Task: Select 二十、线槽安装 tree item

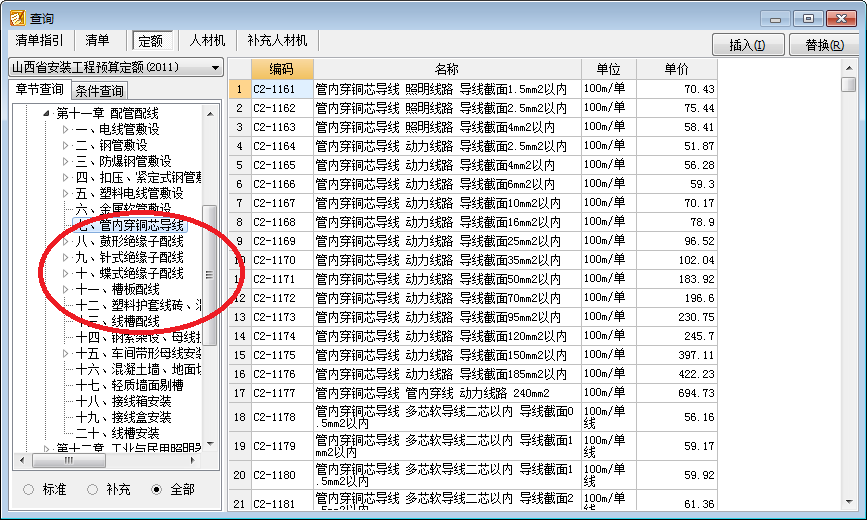Action: (118, 433)
